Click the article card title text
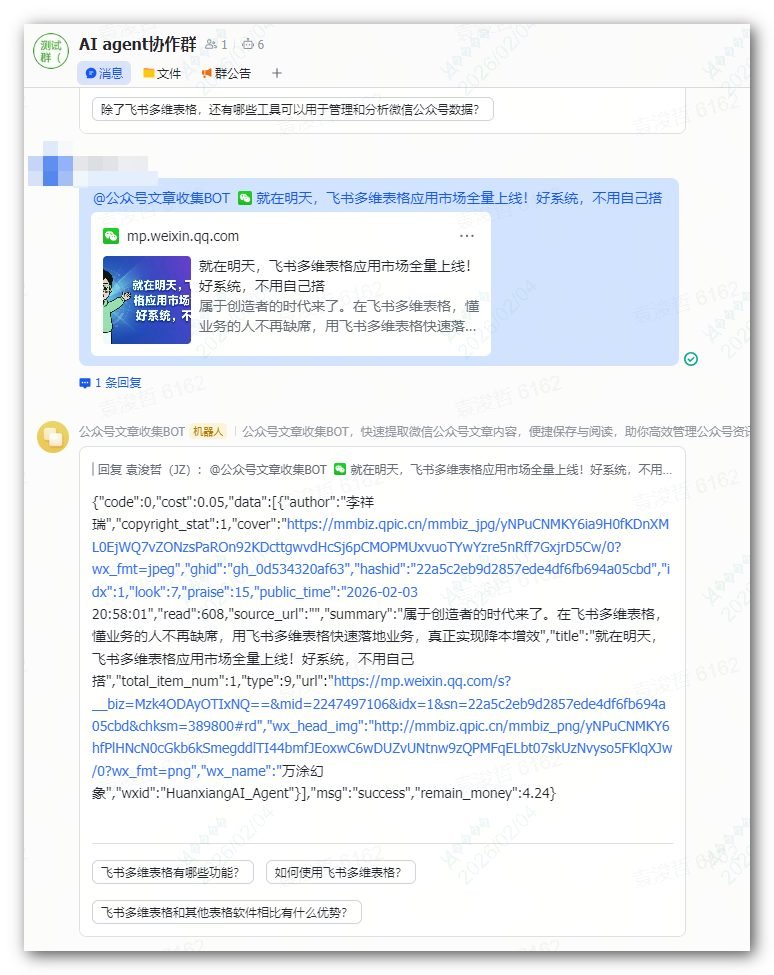Viewport: 774px width, 975px height. tap(334, 275)
